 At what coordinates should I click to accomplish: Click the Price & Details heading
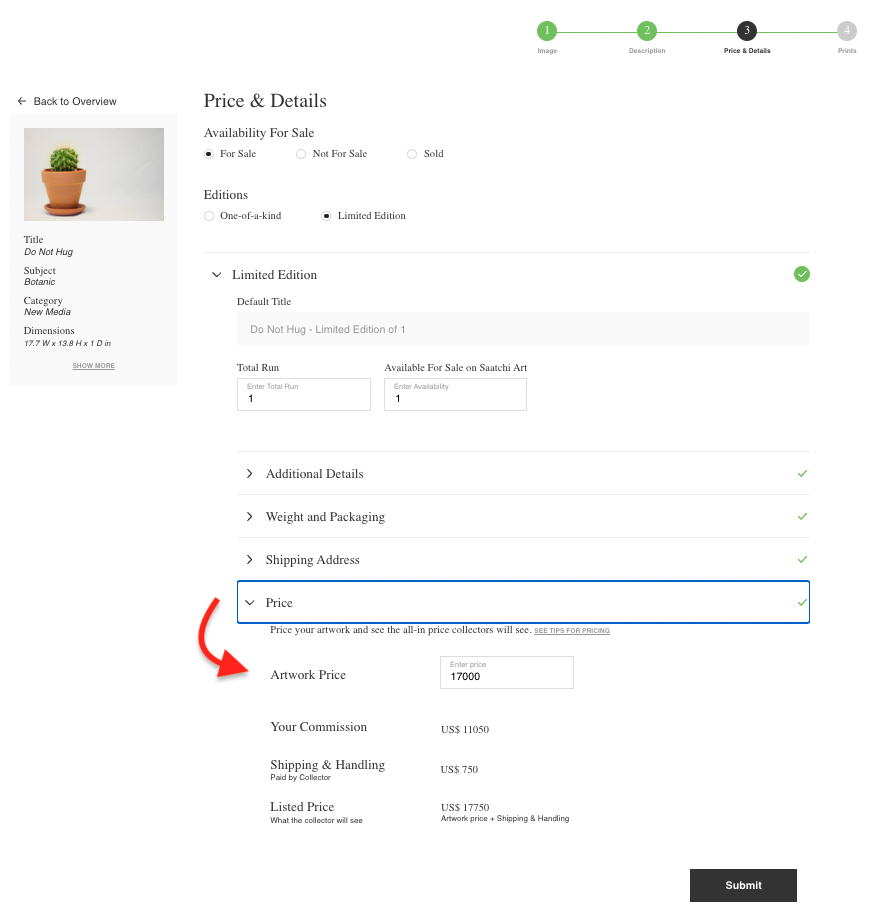click(x=265, y=101)
